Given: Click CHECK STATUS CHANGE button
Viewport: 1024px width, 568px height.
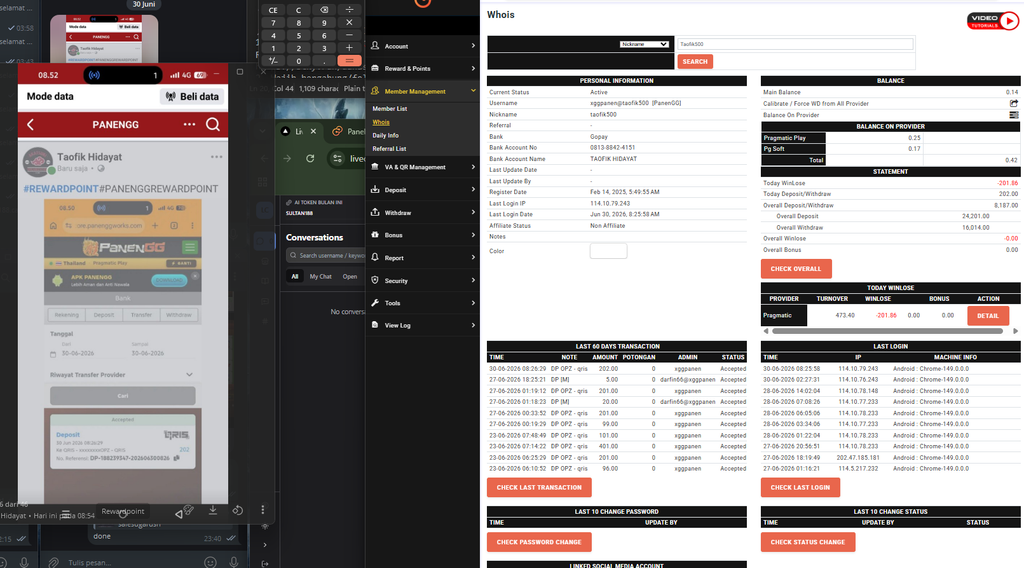Looking at the screenshot, I should (808, 542).
